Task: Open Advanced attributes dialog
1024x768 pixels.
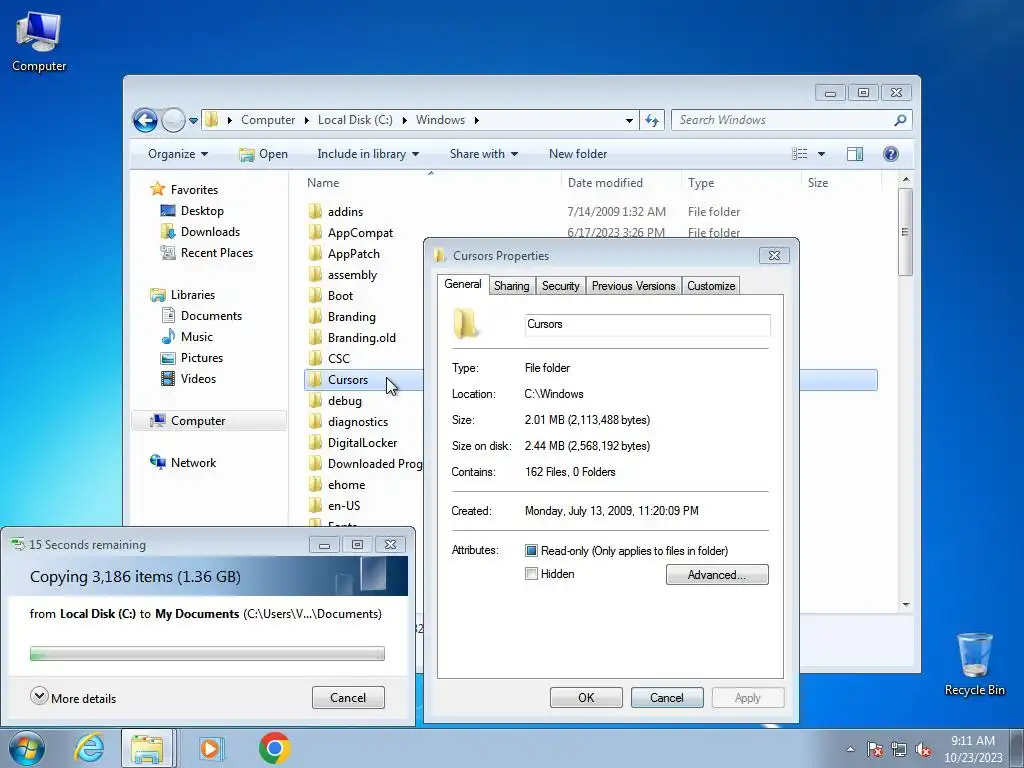Action: click(717, 575)
